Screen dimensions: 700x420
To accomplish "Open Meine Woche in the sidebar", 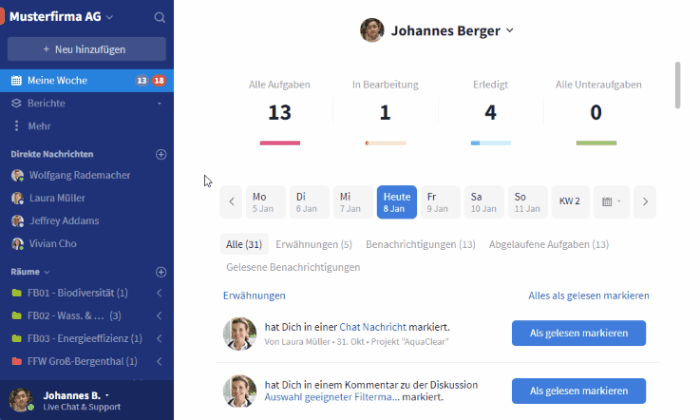I will click(x=87, y=80).
